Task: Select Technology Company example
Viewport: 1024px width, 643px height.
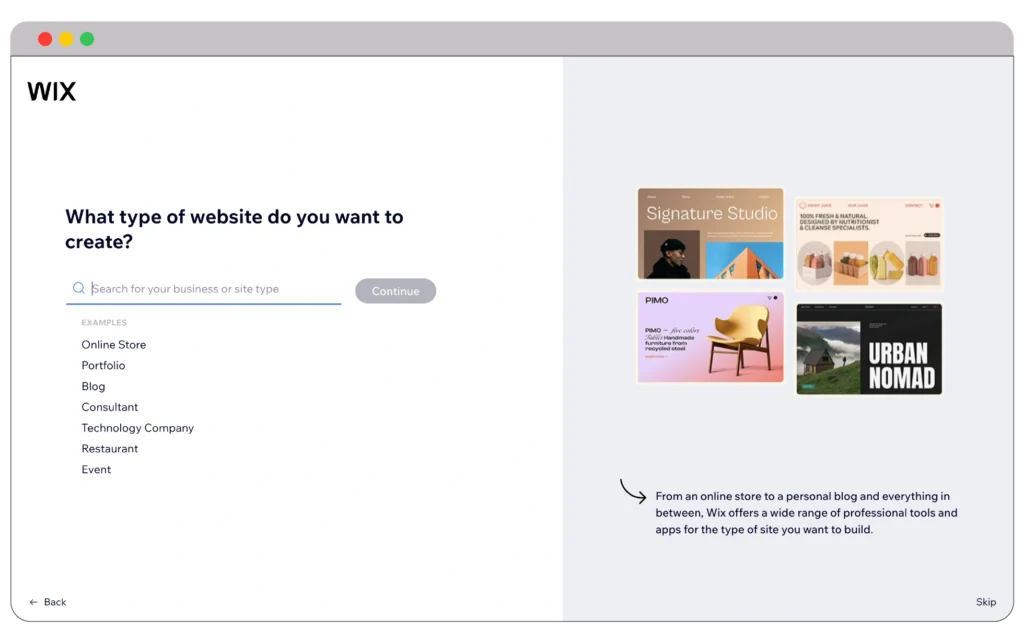Action: (x=137, y=427)
